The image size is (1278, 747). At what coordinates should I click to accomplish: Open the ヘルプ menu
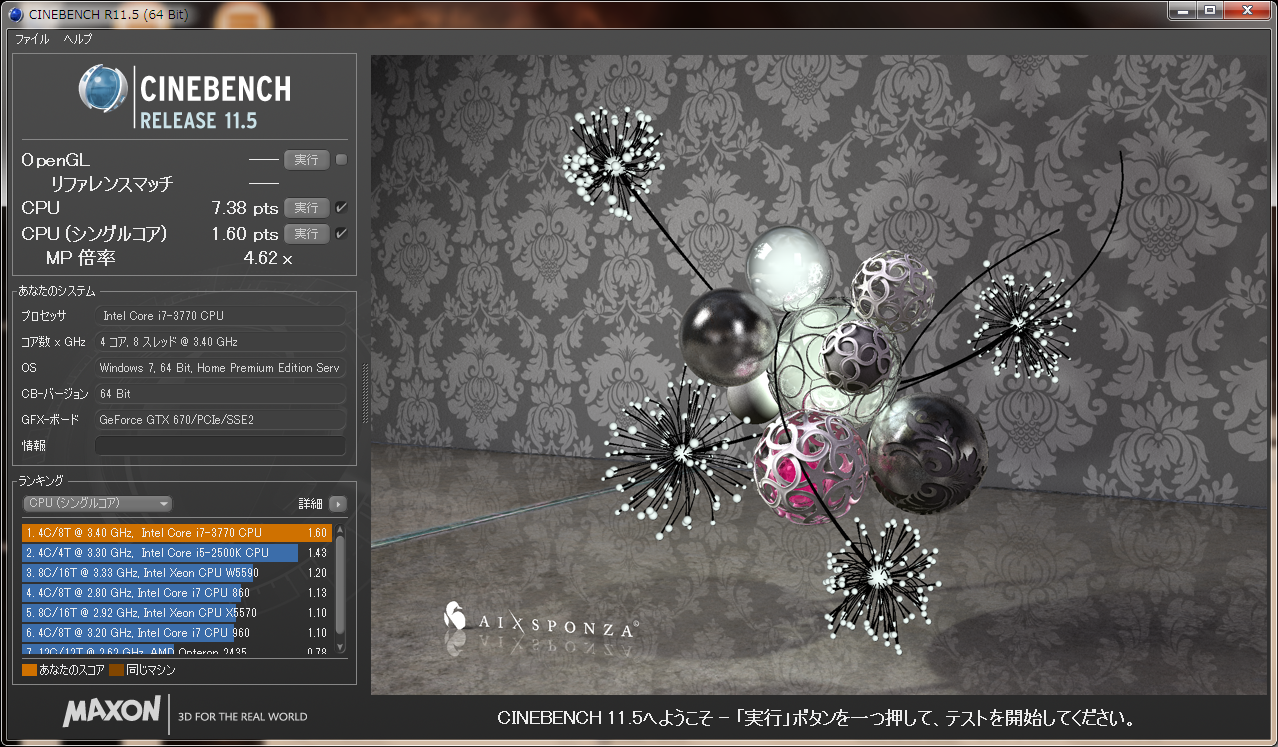[x=77, y=39]
